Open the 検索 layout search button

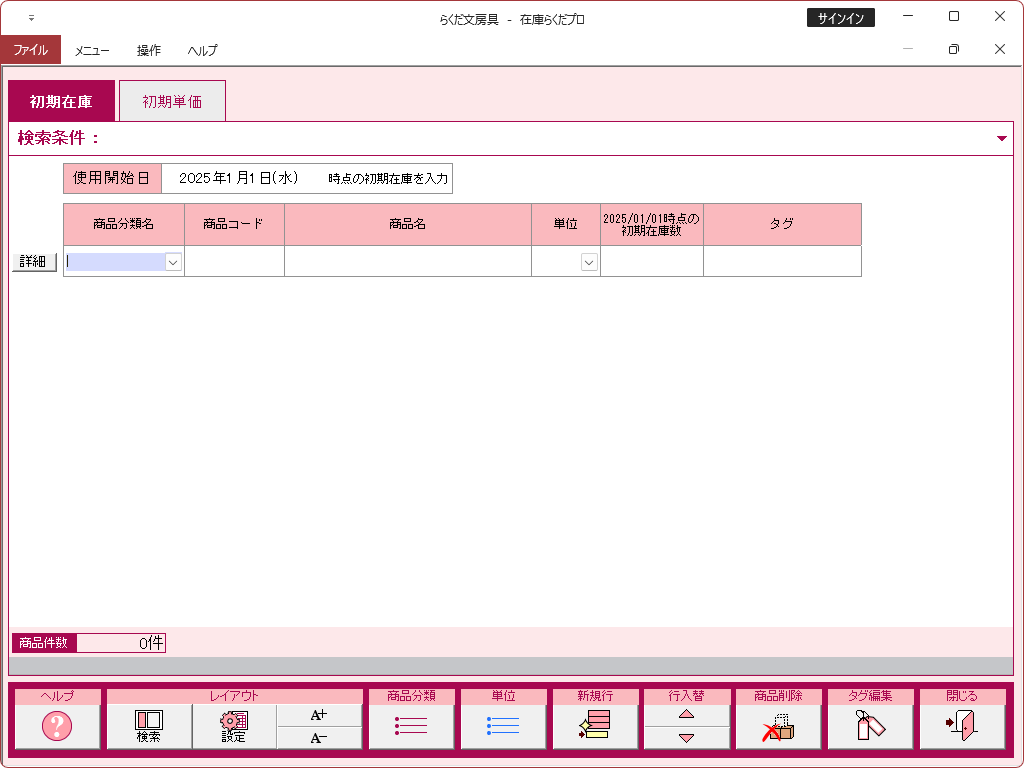[x=149, y=726]
